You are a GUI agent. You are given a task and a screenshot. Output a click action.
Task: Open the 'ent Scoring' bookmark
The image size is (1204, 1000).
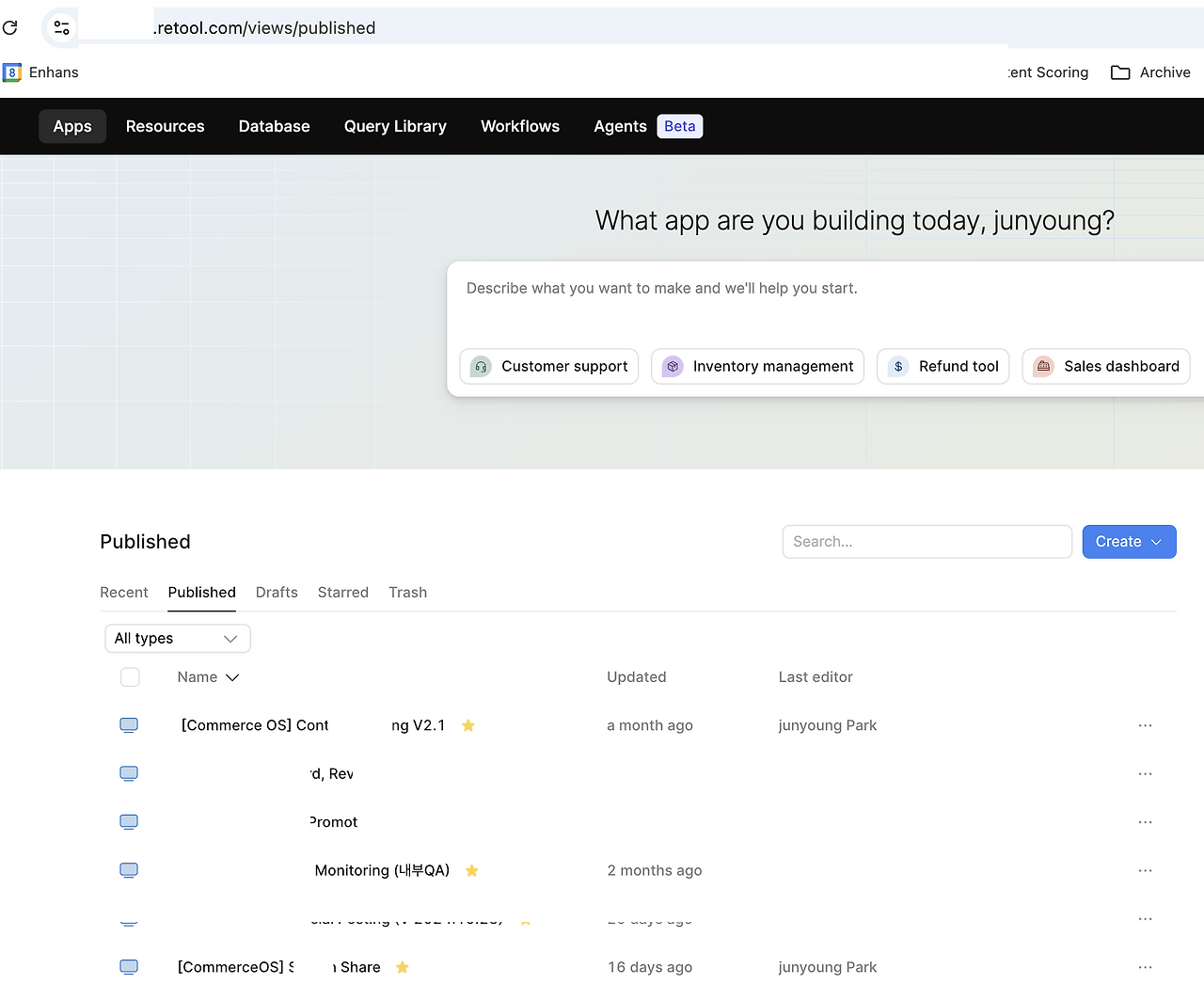(x=1049, y=72)
